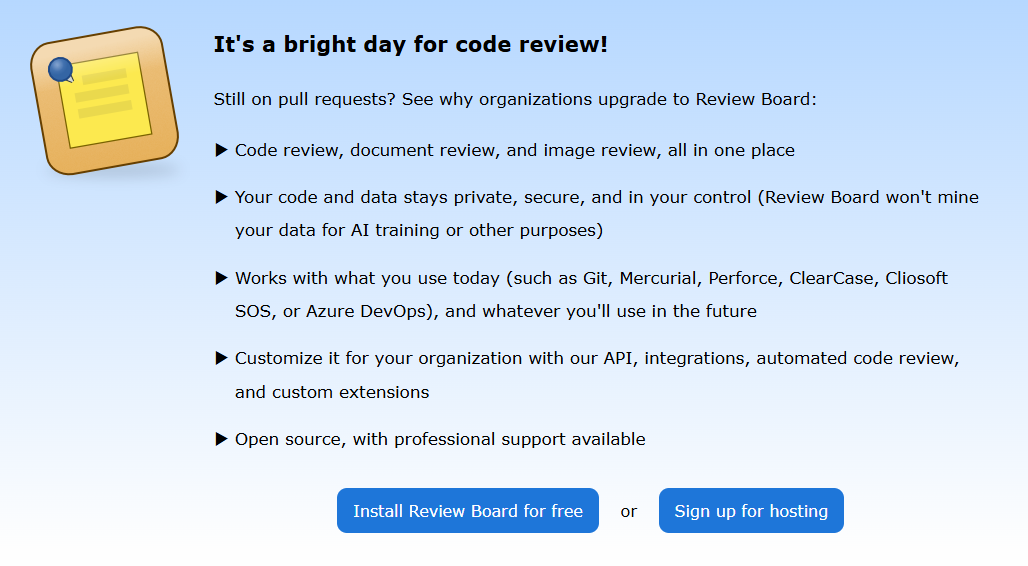This screenshot has height=566, width=1028.
Task: Click the text mentioning "SOS, or Azure DevOps"
Action: click(496, 311)
